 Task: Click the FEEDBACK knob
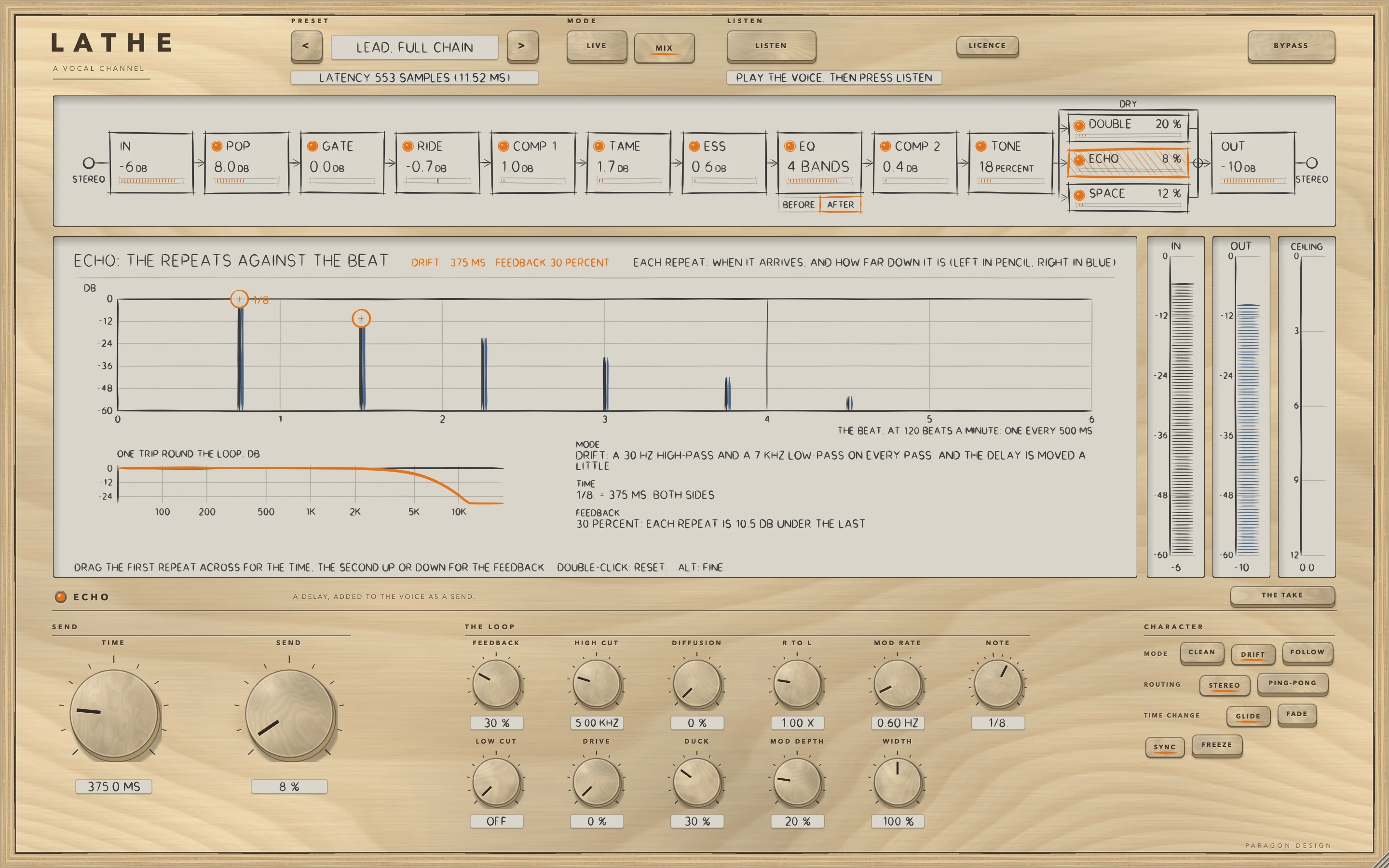[x=496, y=683]
